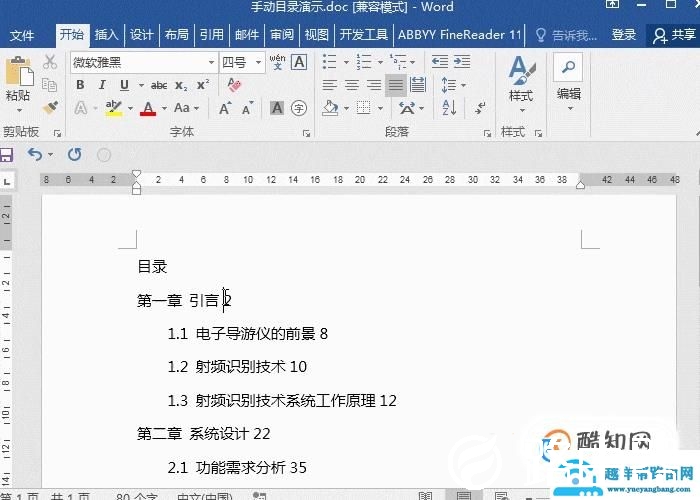Click the Cut scissors icon
Viewport: 700px width, 500px height.
[x=50, y=62]
